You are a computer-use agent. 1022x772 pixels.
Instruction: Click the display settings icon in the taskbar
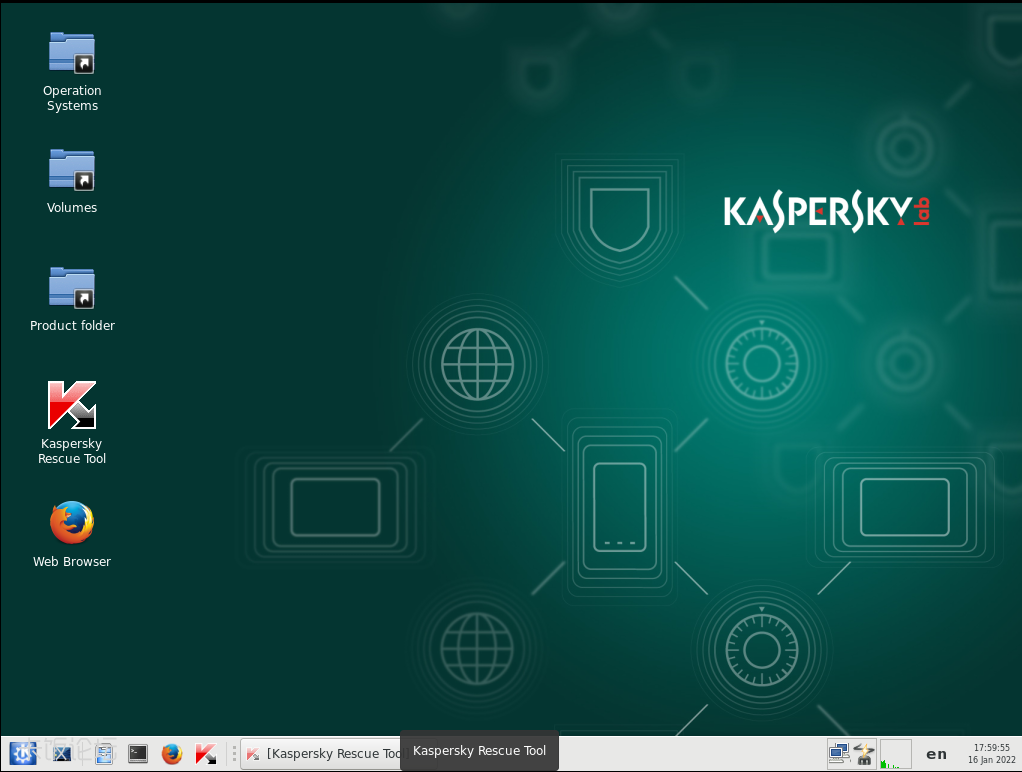pyautogui.click(x=61, y=753)
